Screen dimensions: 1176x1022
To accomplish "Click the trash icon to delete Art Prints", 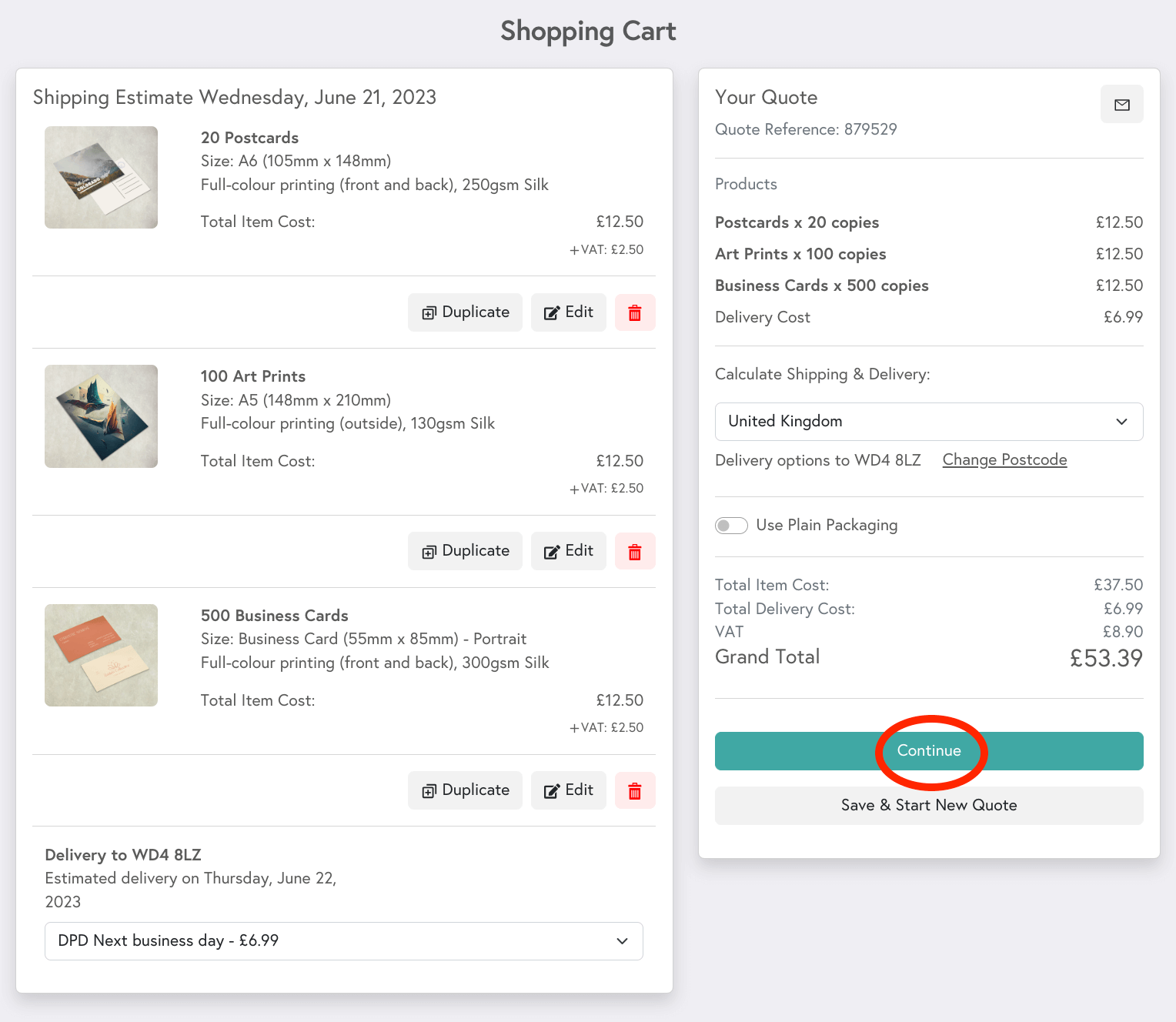I will pyautogui.click(x=634, y=551).
